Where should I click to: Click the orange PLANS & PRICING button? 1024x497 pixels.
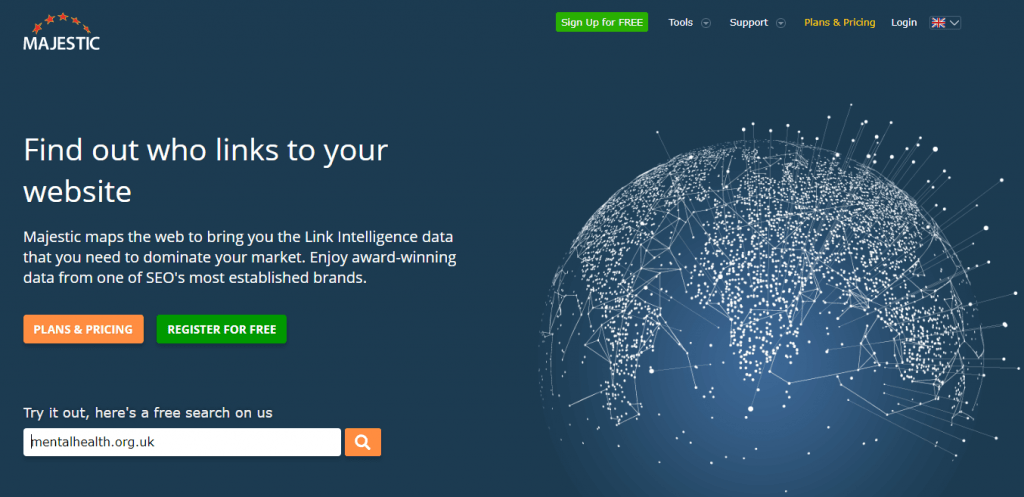(84, 329)
